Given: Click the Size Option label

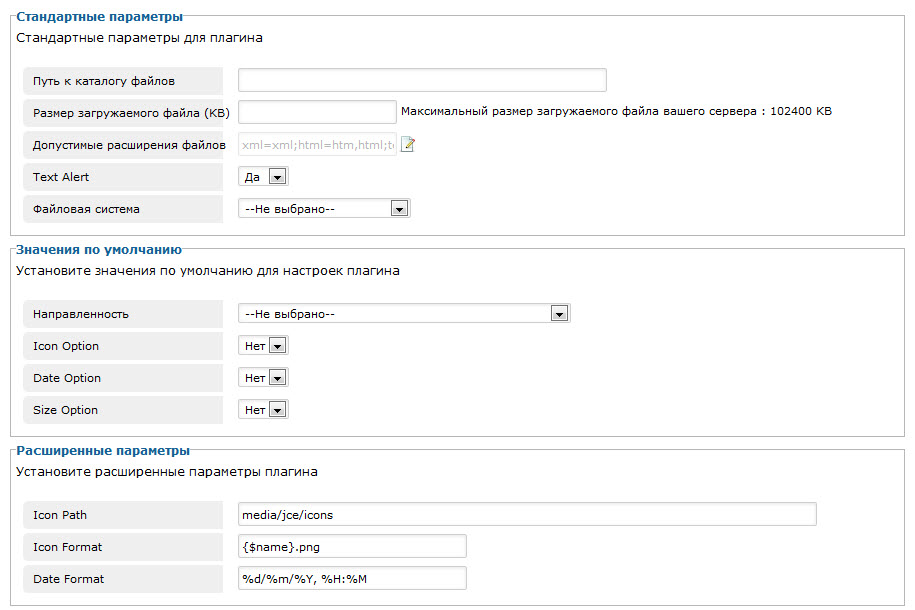Looking at the screenshot, I should point(66,410).
